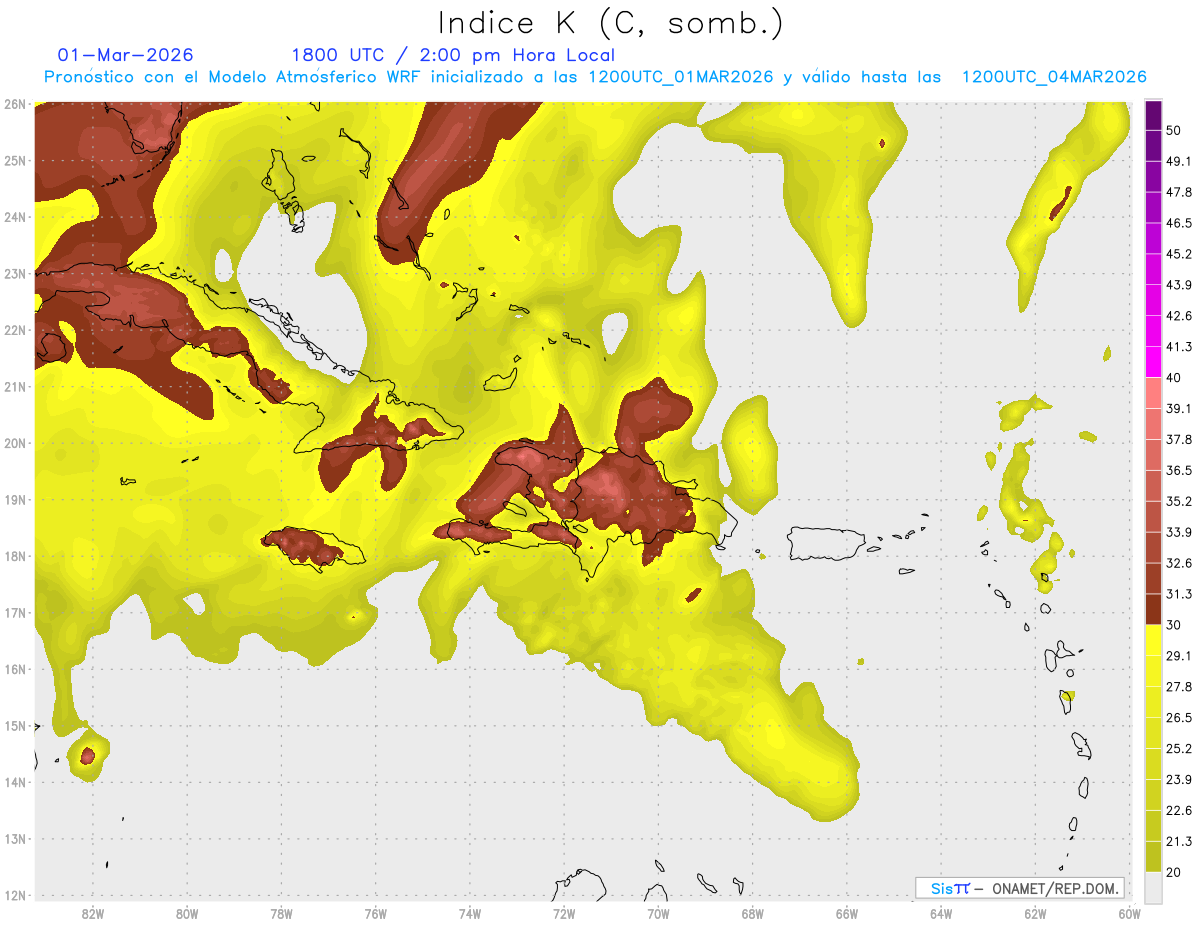
Task: Click the 'ONAMET/REP.DOM.' credit label
Action: pos(1054,888)
